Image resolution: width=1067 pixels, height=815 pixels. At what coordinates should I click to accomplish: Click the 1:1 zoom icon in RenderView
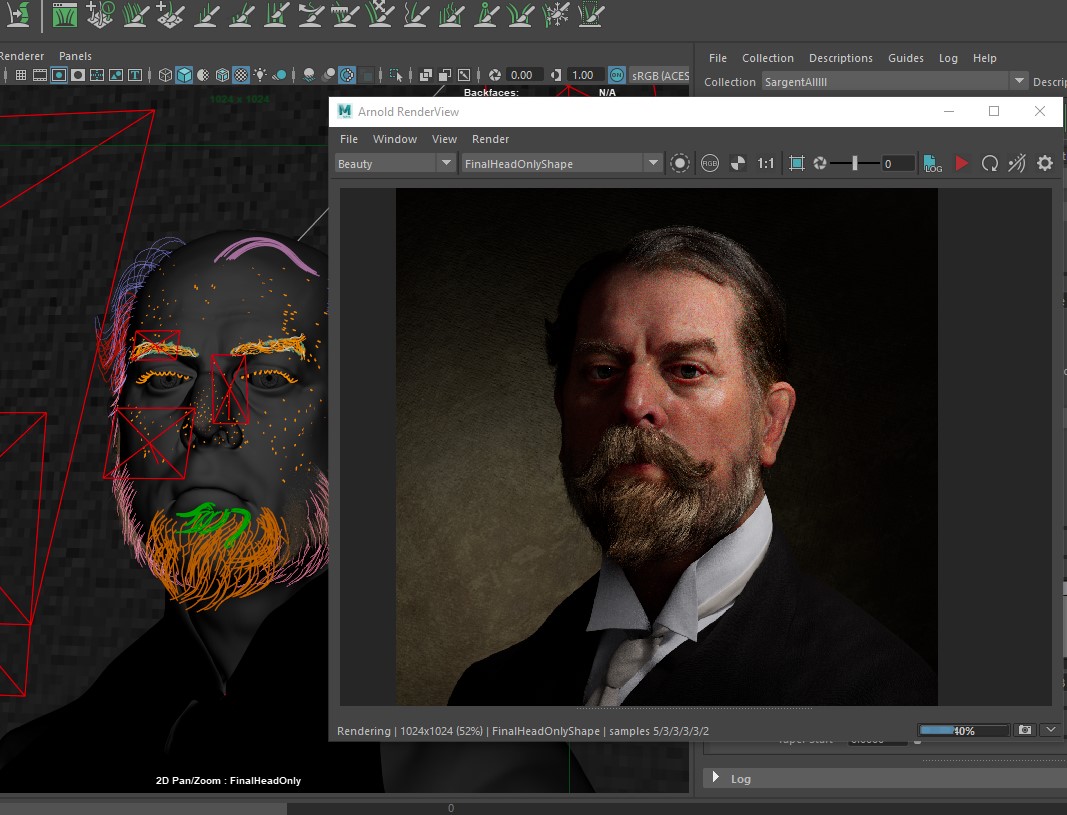tap(766, 162)
